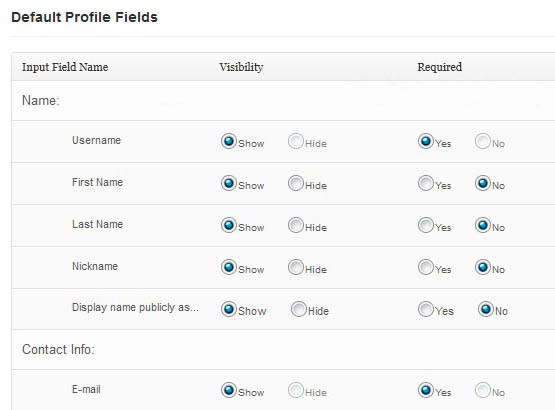Click the Visibility column header
555x410 pixels.
tap(241, 67)
